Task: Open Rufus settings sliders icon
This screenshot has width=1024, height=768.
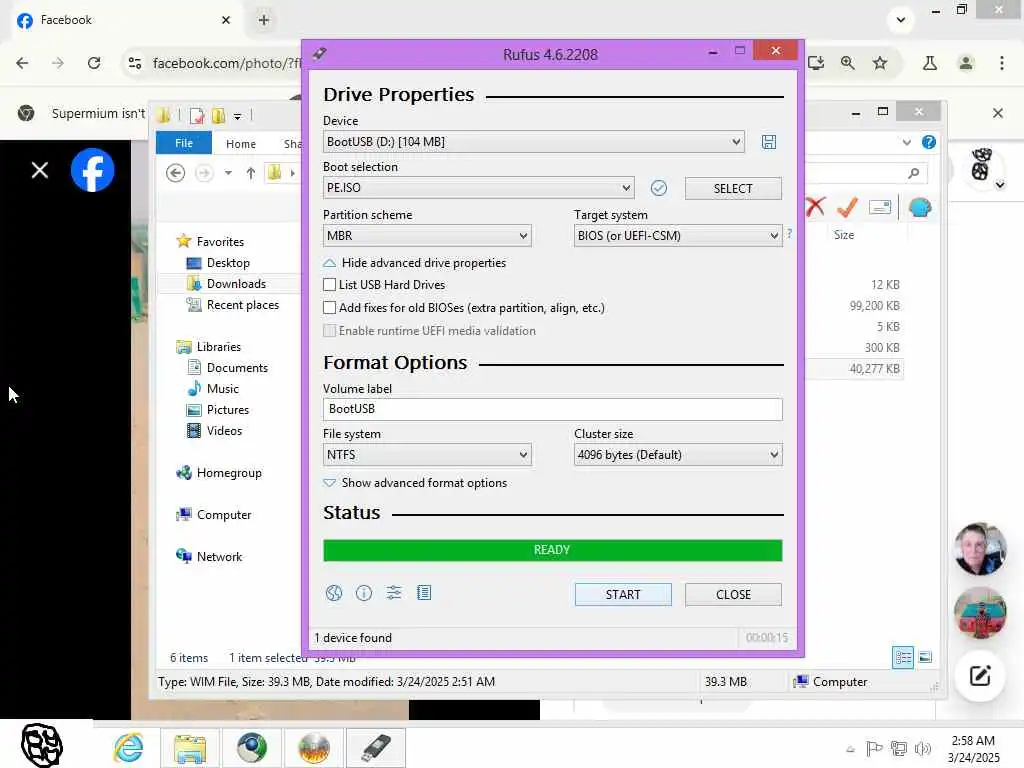Action: pos(394,593)
